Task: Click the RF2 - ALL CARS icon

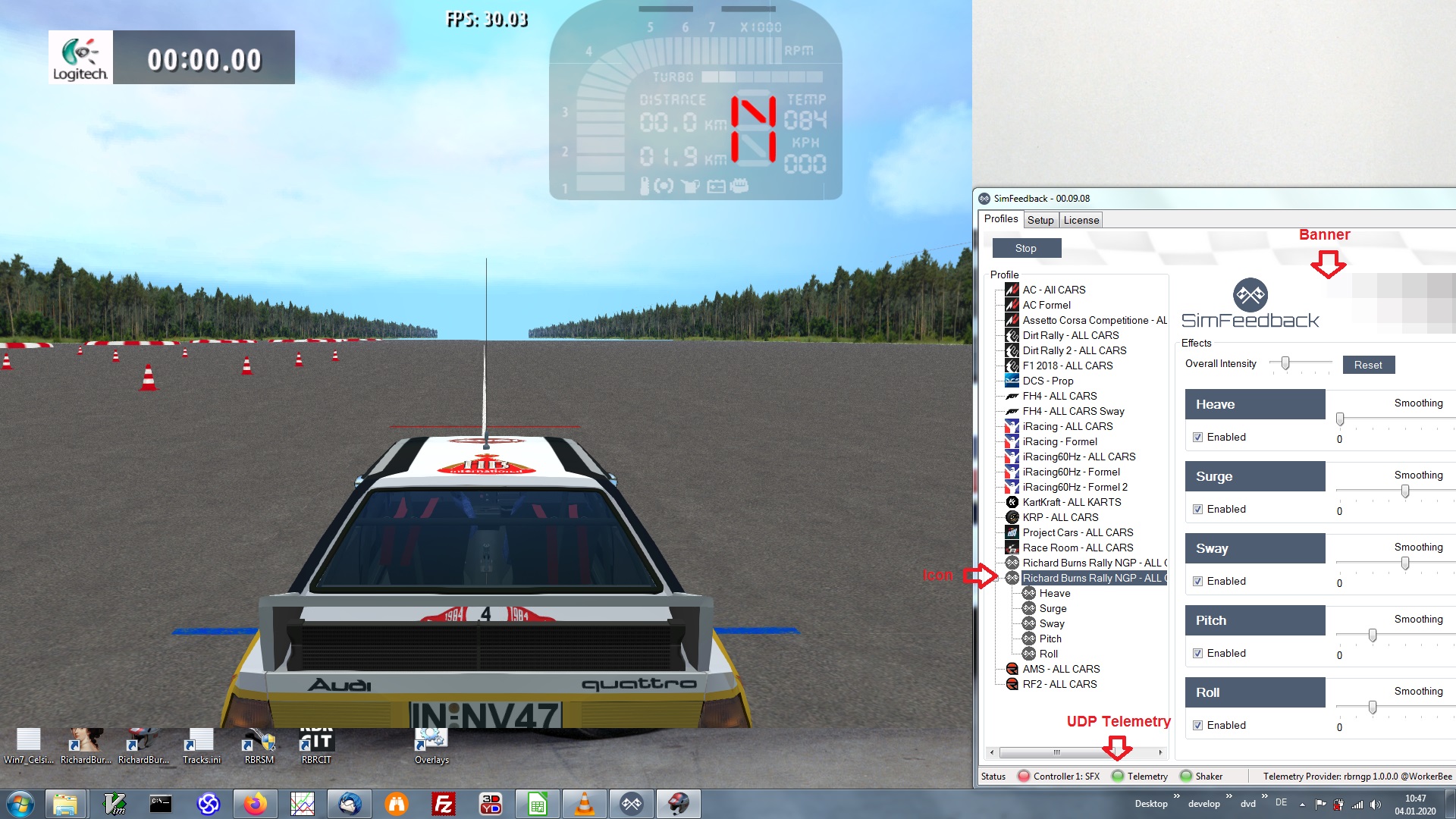Action: 1012,684
